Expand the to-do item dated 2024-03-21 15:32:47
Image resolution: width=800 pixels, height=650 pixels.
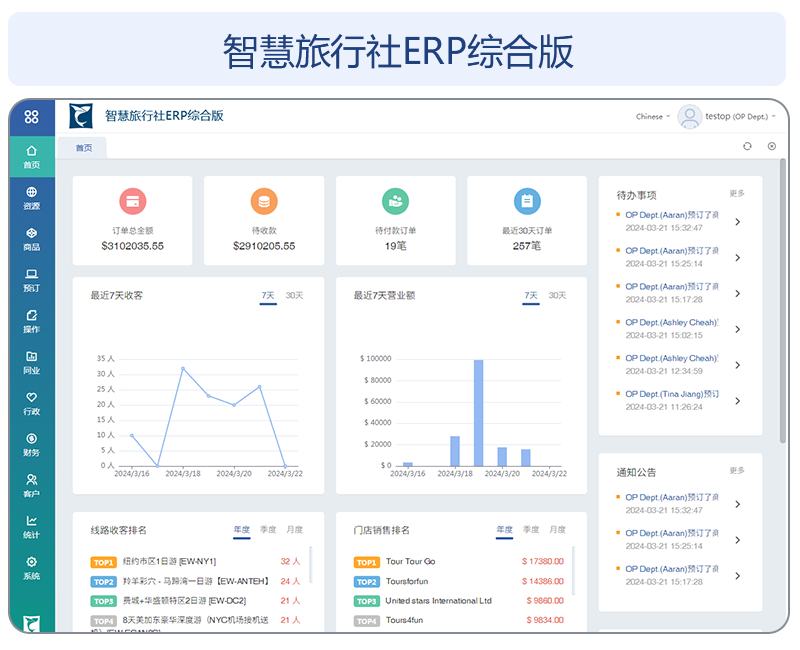[738, 222]
